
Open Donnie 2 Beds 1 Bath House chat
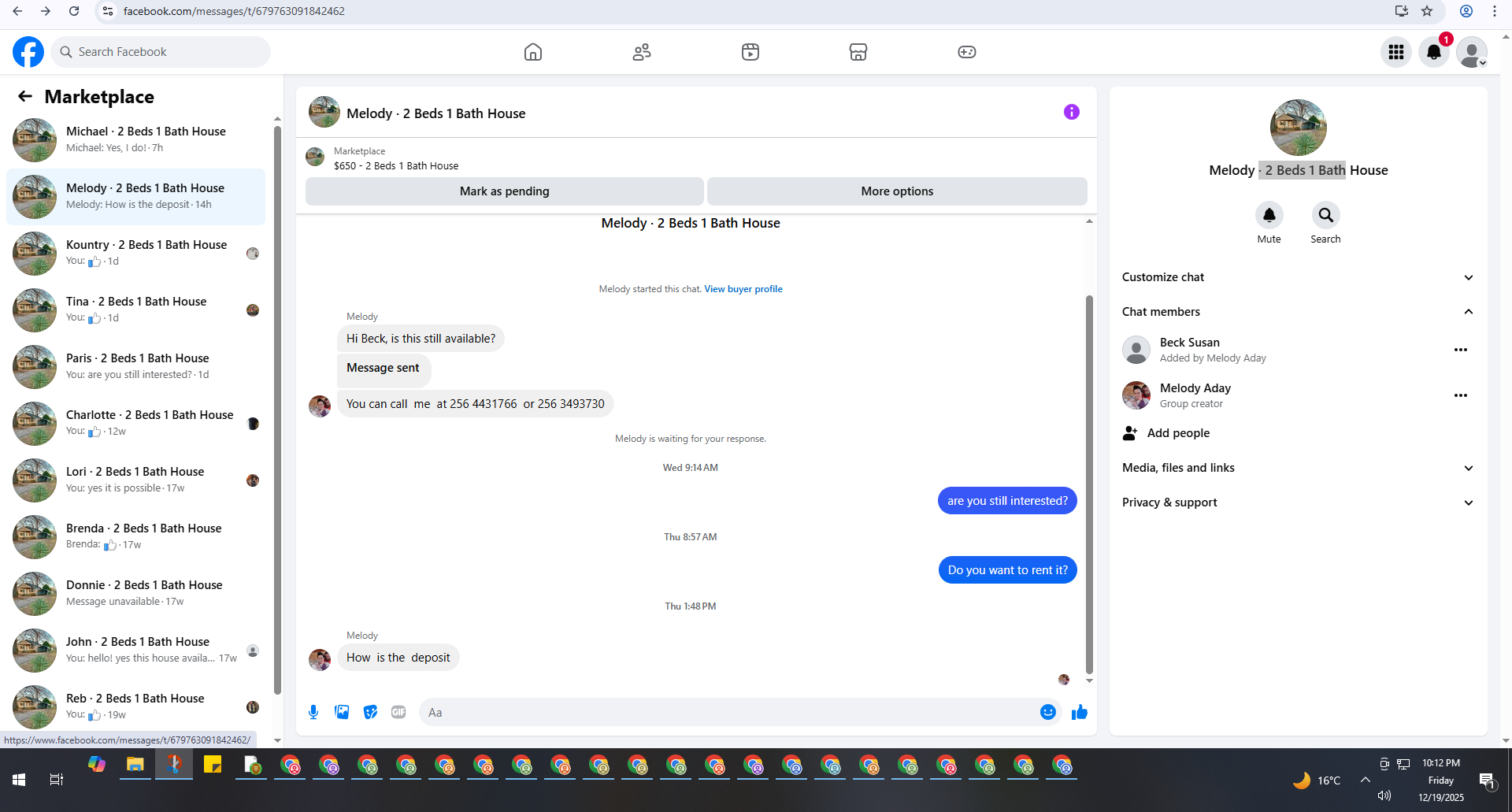[136, 594]
